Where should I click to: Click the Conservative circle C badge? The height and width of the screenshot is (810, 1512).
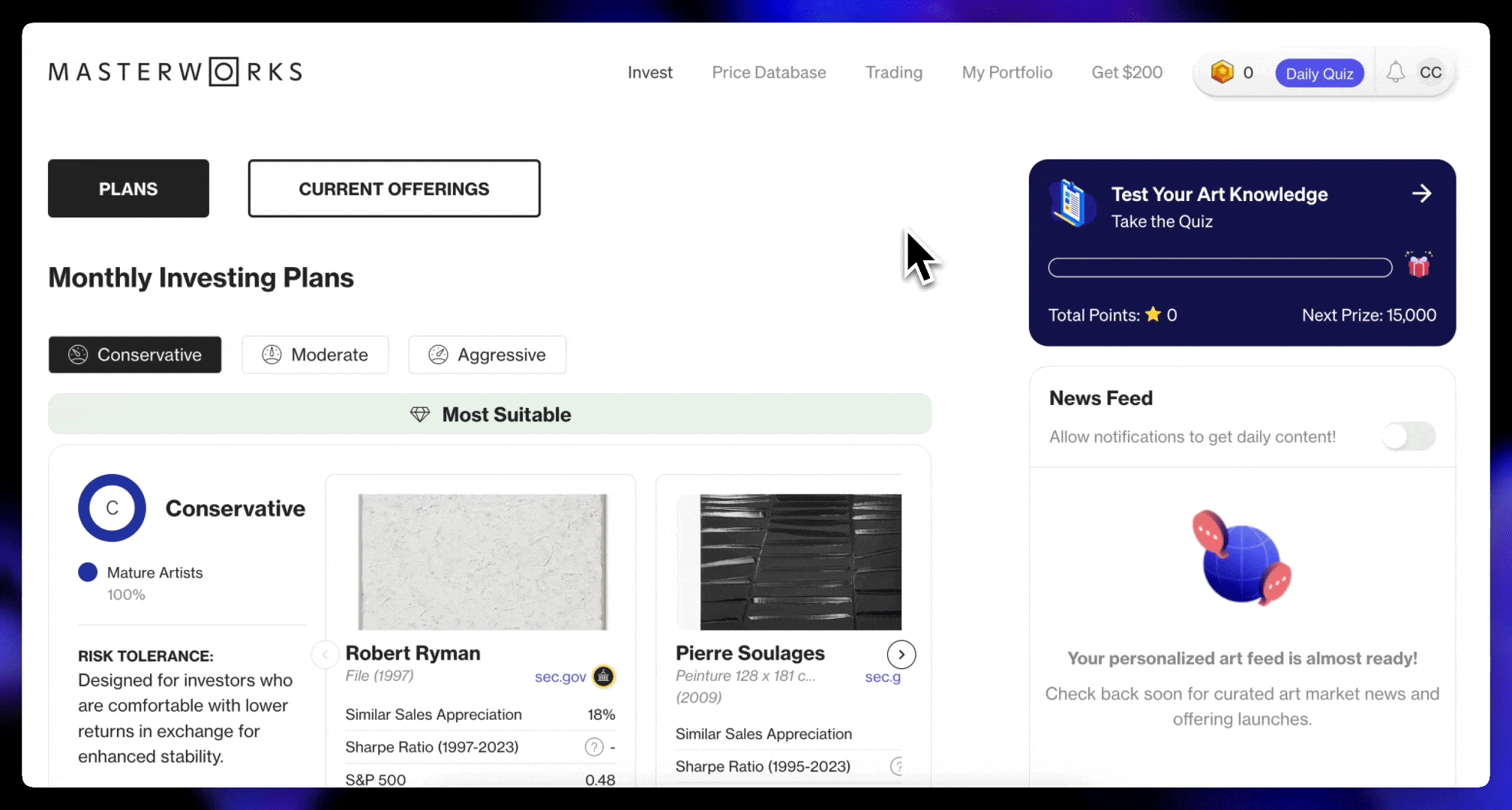[112, 508]
